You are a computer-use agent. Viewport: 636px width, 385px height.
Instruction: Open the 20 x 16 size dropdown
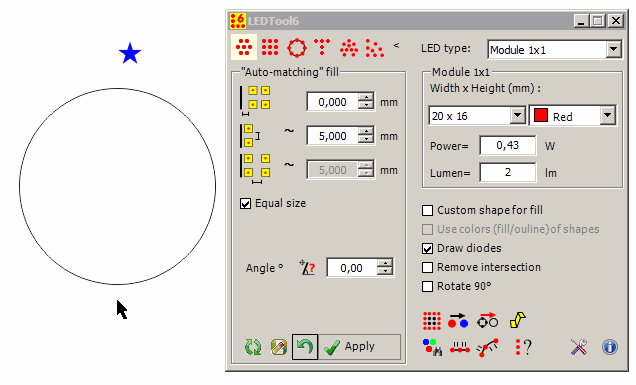[517, 116]
